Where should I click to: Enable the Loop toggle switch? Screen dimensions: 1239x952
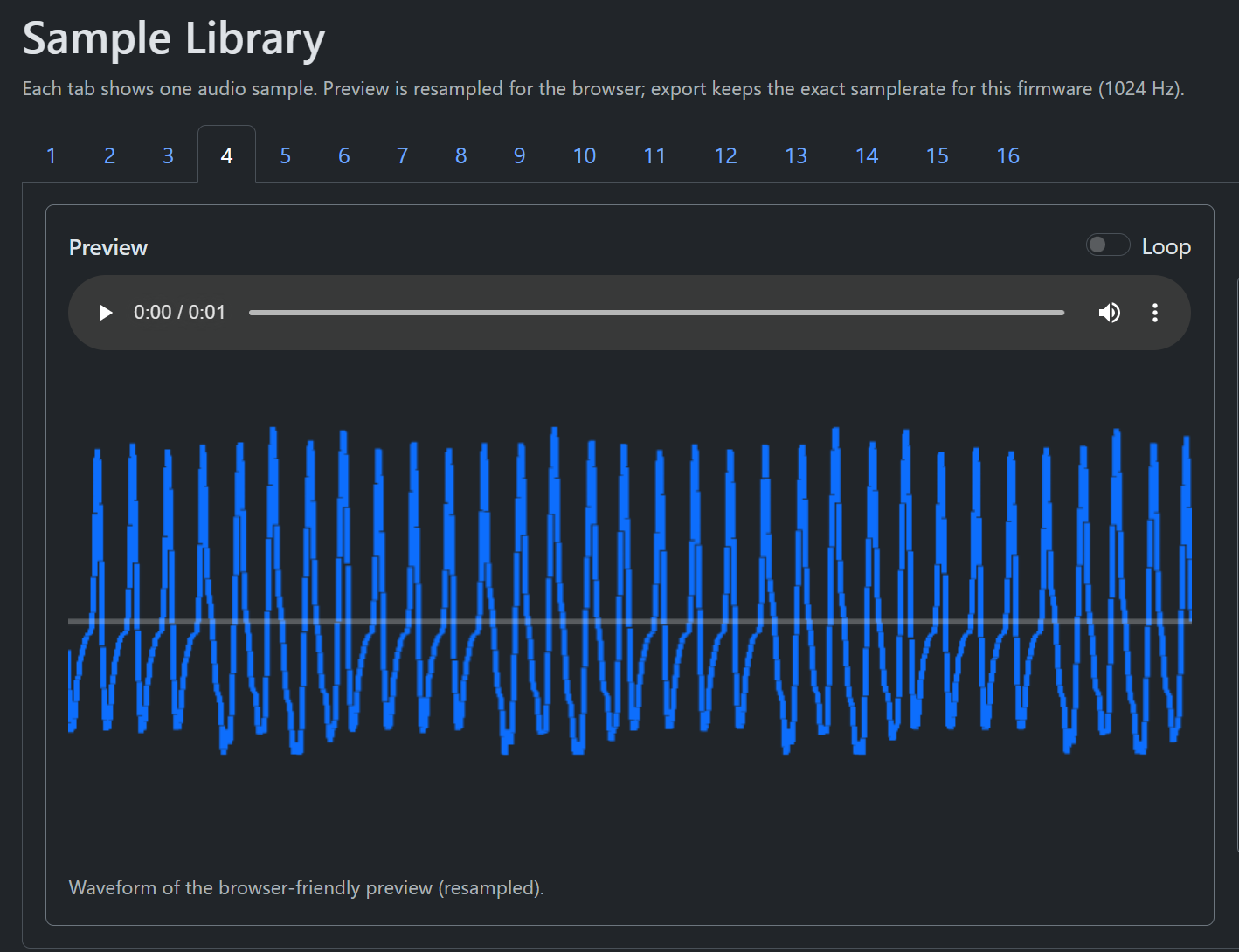tap(1107, 245)
